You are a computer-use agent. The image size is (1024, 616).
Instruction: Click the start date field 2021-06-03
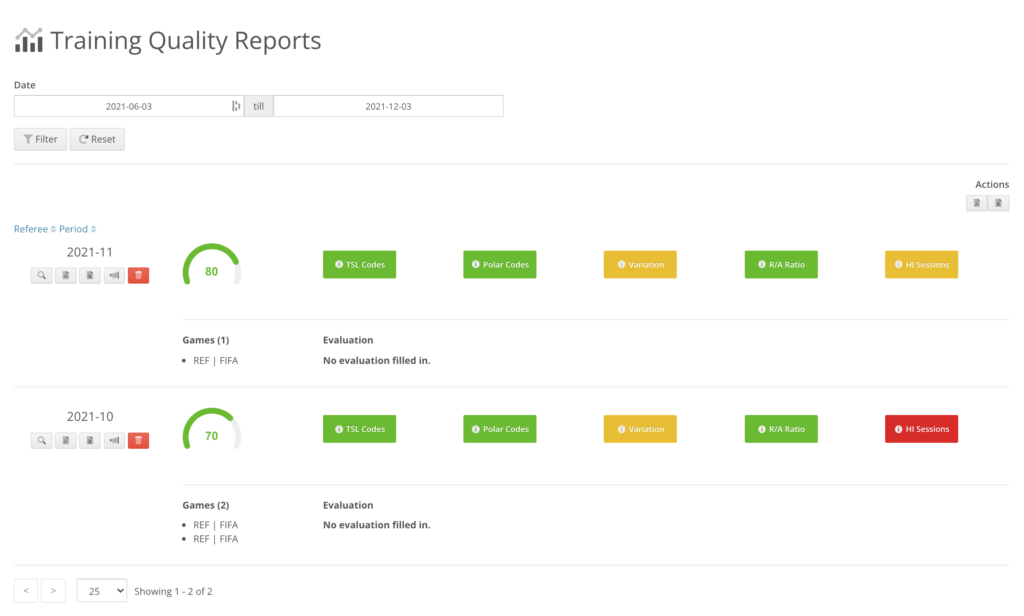pyautogui.click(x=129, y=106)
